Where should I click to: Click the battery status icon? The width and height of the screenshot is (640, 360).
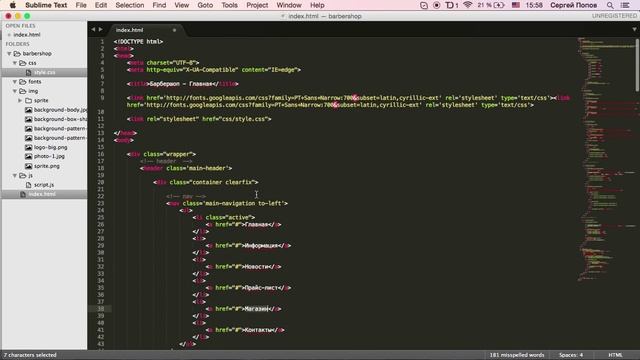[x=499, y=5]
